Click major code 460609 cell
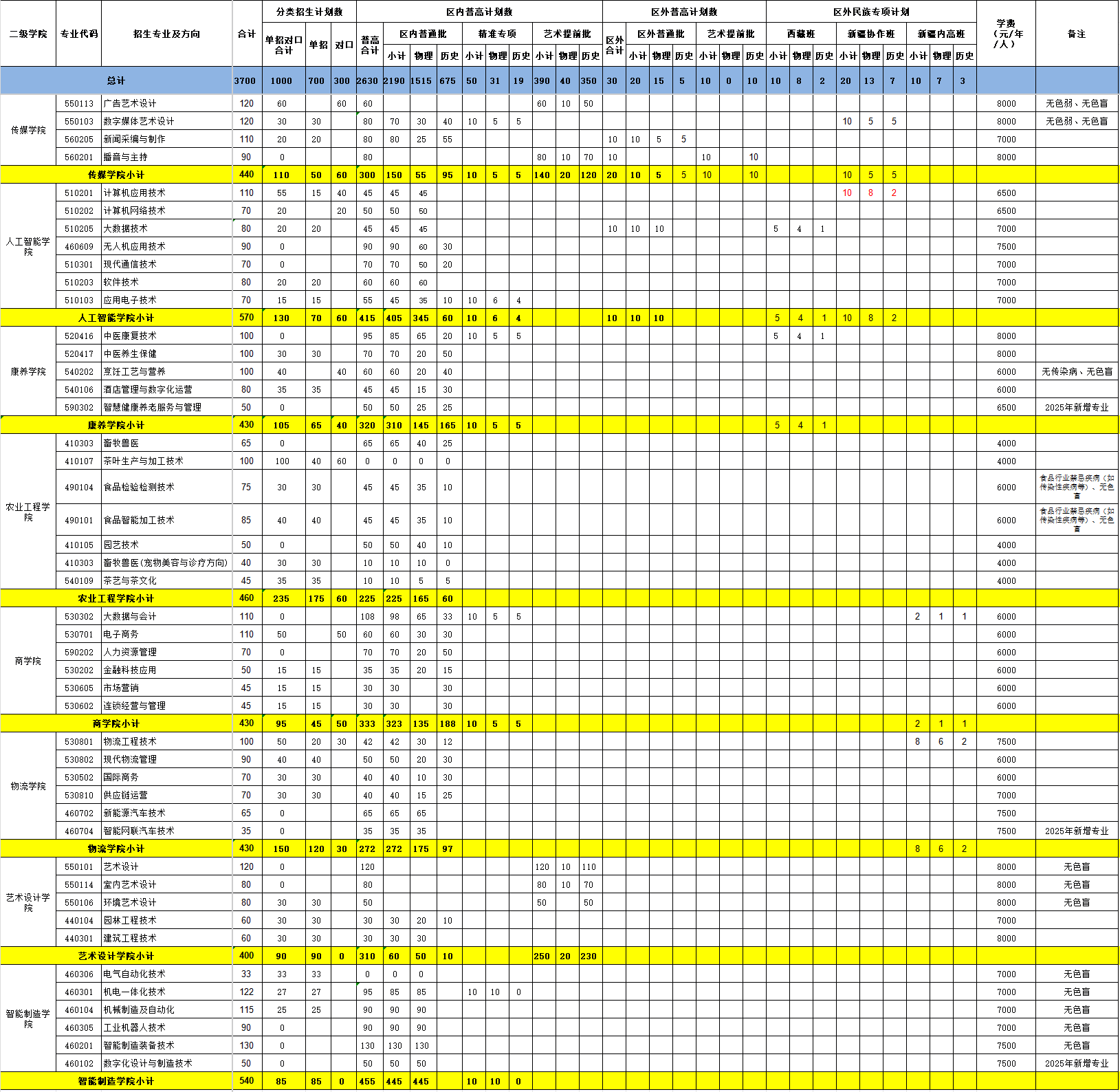Screen dimensions: 1120x1092 click(79, 246)
